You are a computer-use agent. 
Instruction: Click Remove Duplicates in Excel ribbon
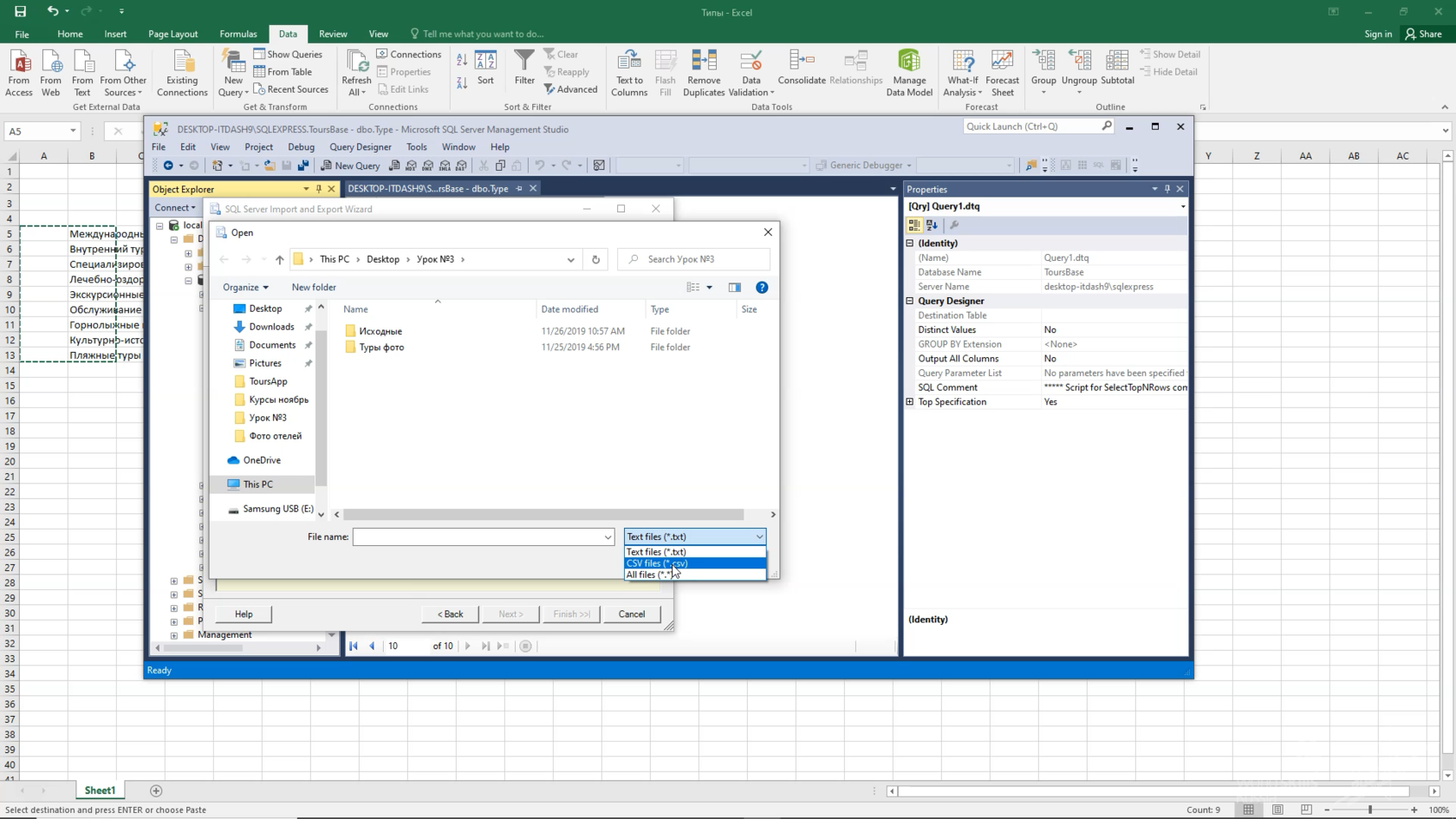(x=704, y=73)
